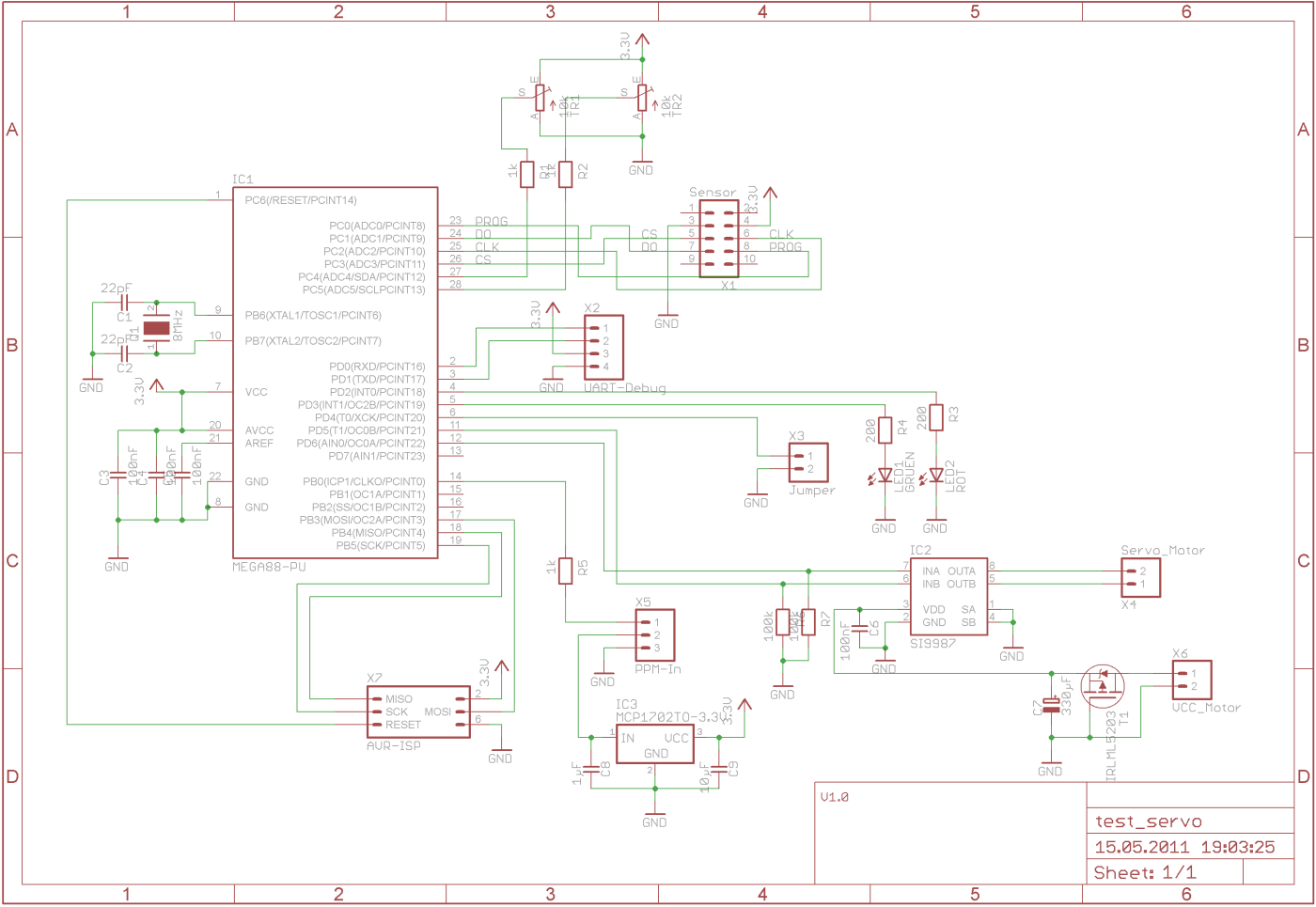Select the Sensor header X1
Viewport: 1316px width, 907px height.
(719, 239)
